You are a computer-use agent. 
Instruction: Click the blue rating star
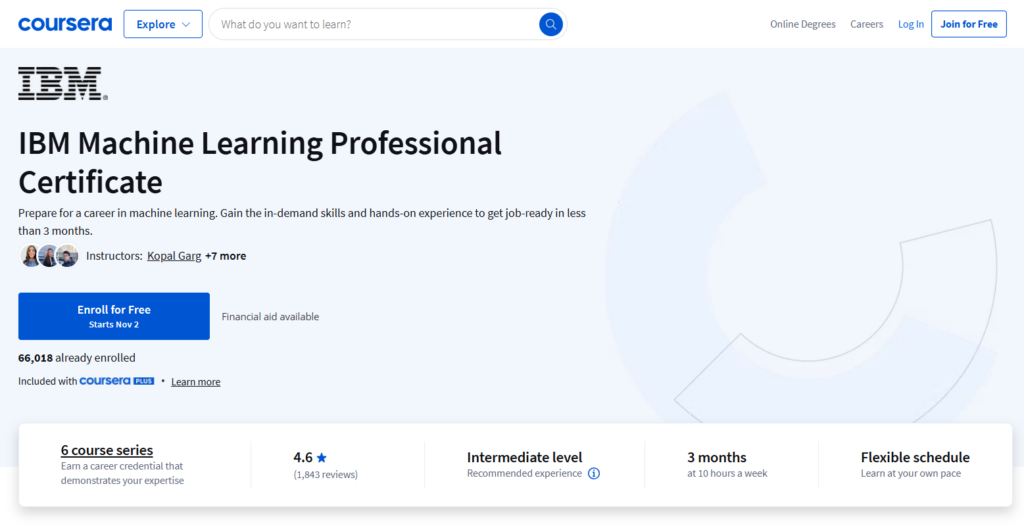pyautogui.click(x=321, y=458)
